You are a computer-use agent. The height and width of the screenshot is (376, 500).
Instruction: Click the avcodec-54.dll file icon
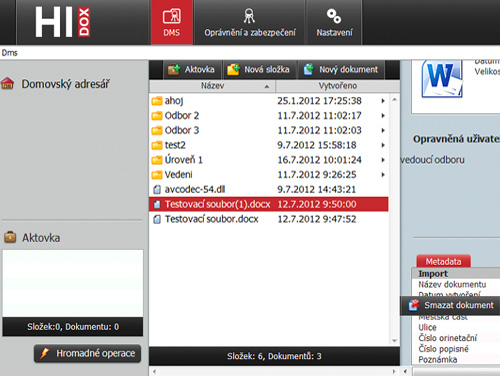(157, 190)
